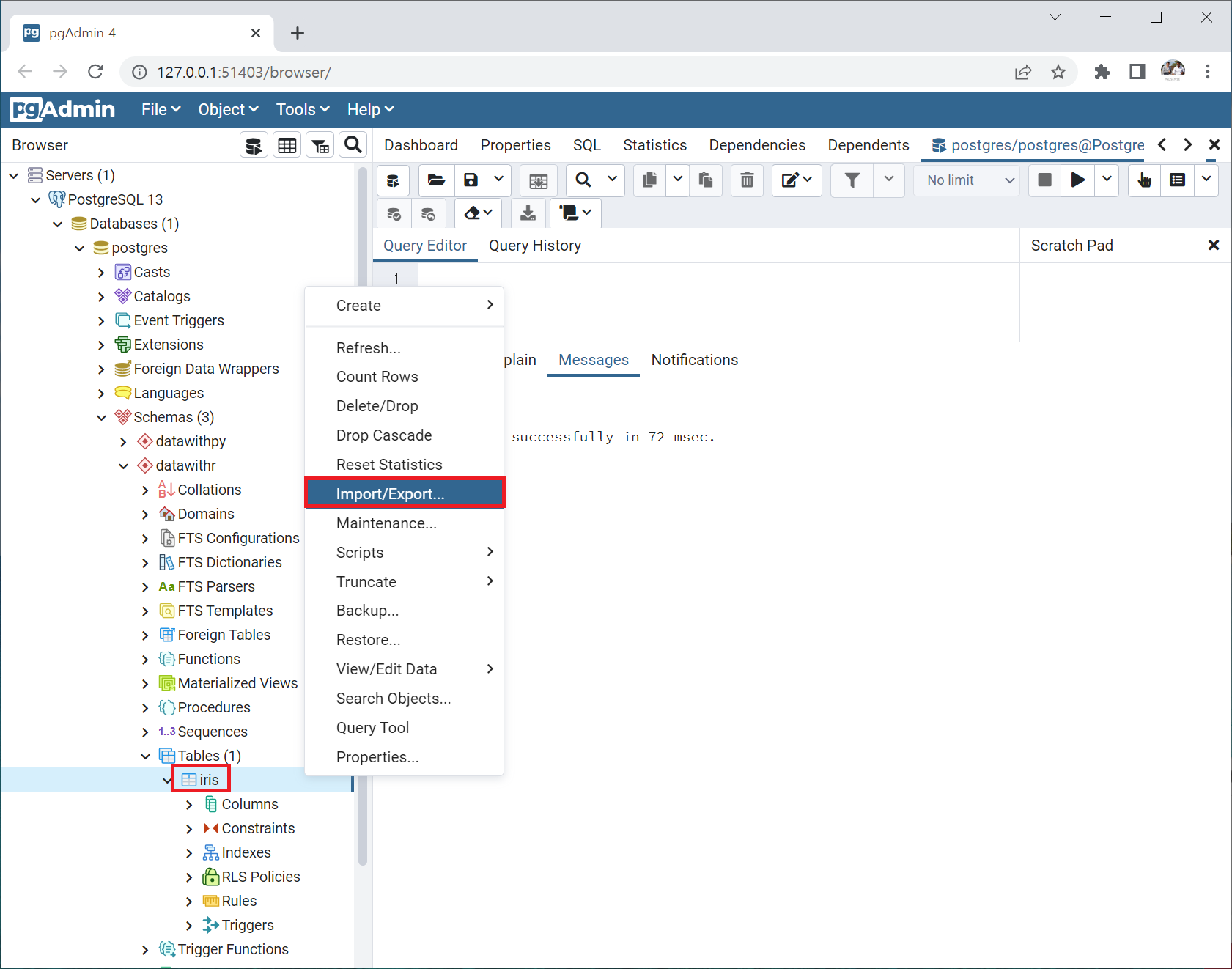Select the Constraints tree item
The image size is (1232, 969).
coord(249,828)
